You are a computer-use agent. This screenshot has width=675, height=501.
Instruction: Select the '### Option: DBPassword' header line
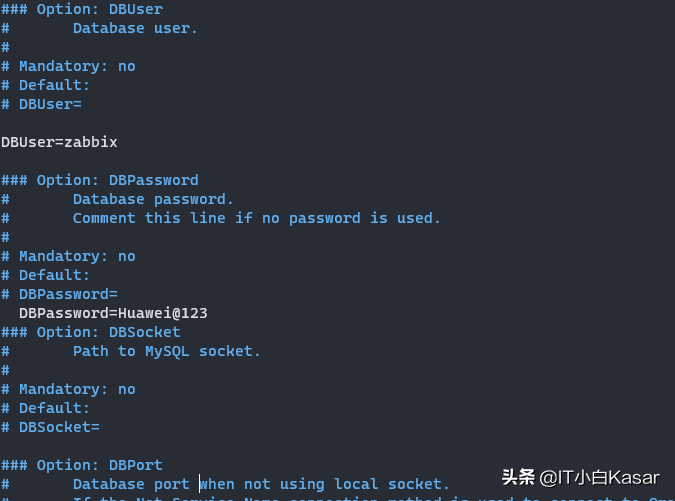[100, 180]
